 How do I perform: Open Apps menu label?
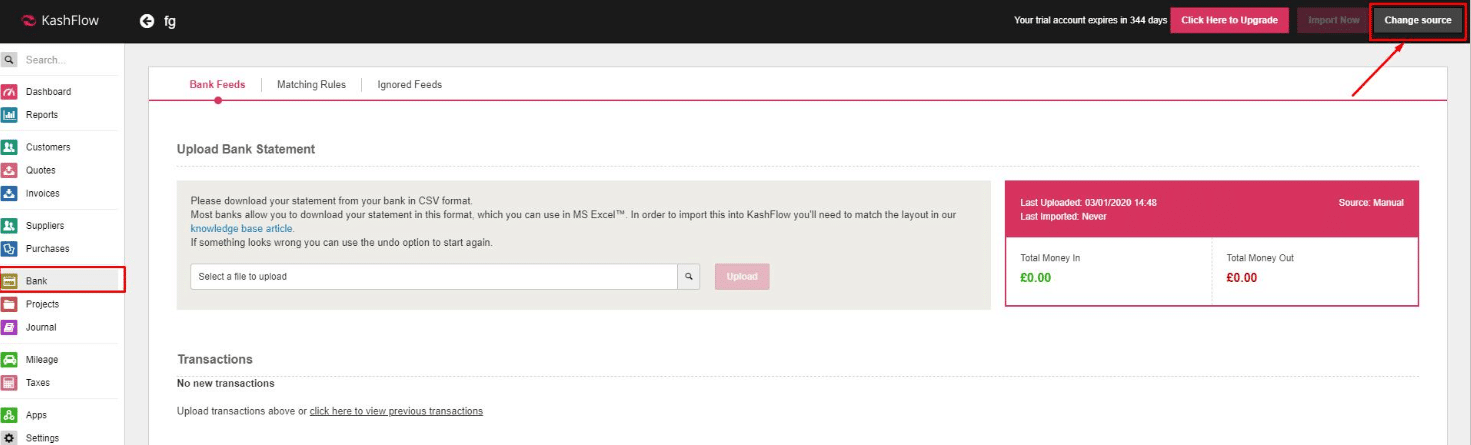[37, 415]
